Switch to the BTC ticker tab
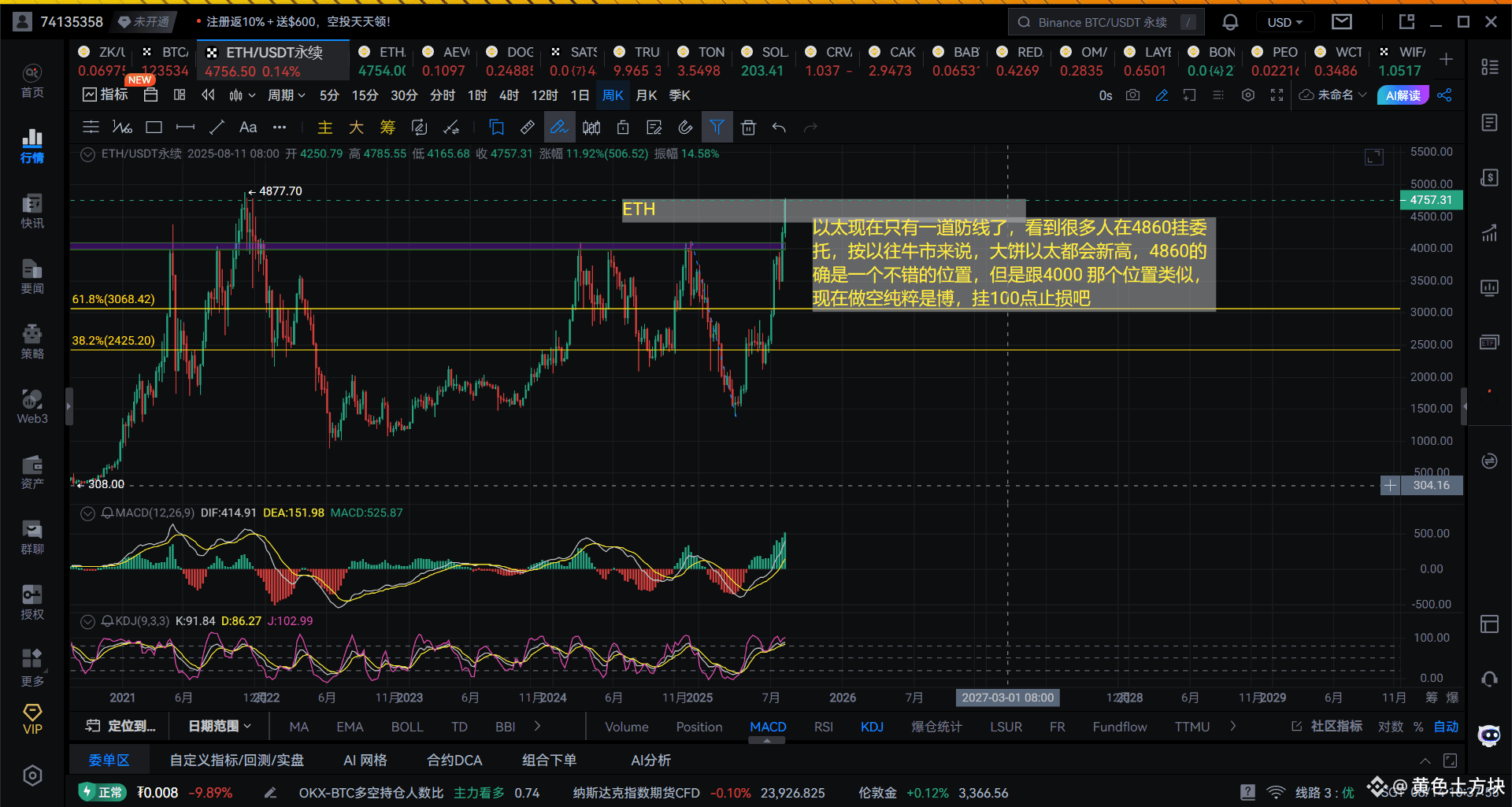 tap(165, 61)
